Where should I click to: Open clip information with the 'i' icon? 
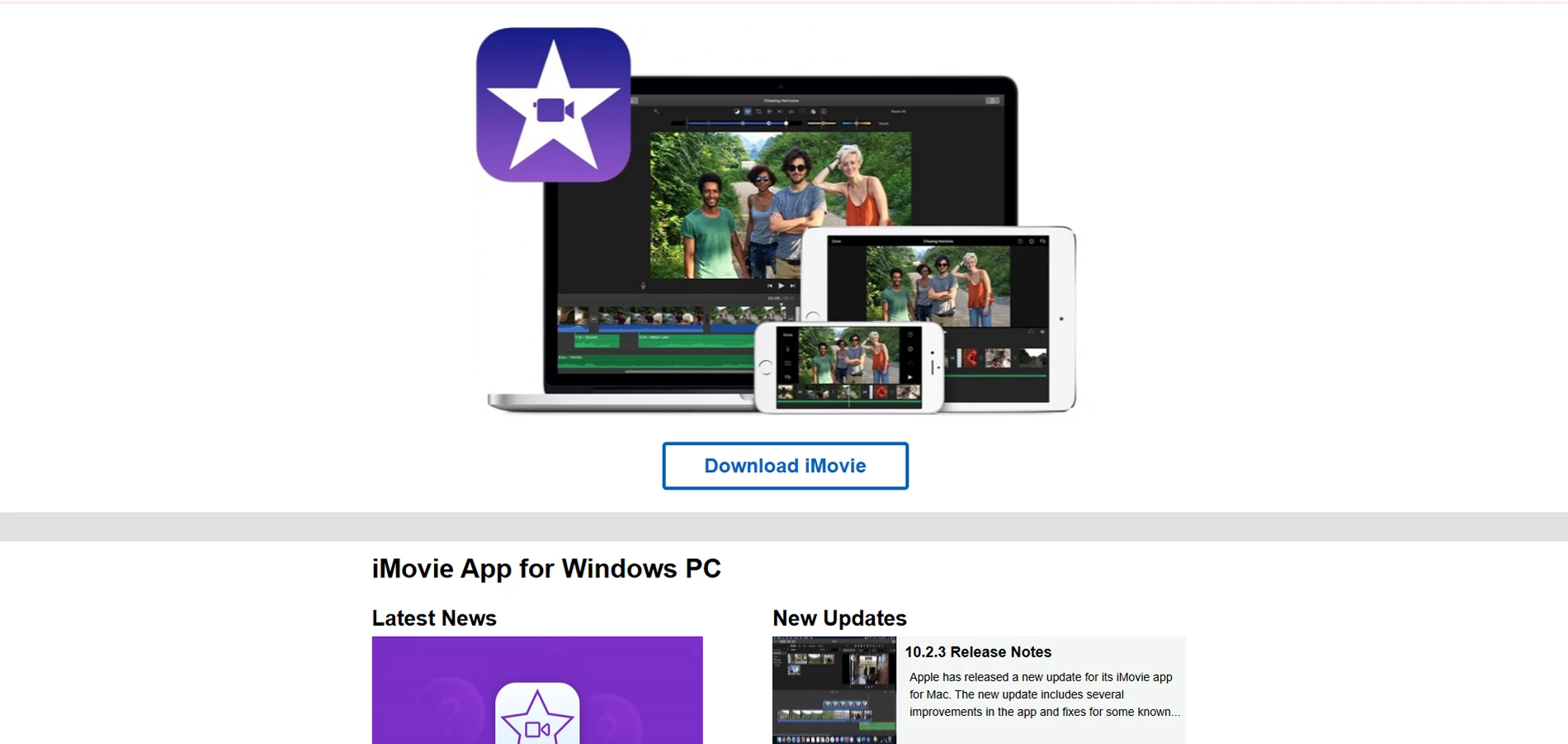tap(823, 111)
